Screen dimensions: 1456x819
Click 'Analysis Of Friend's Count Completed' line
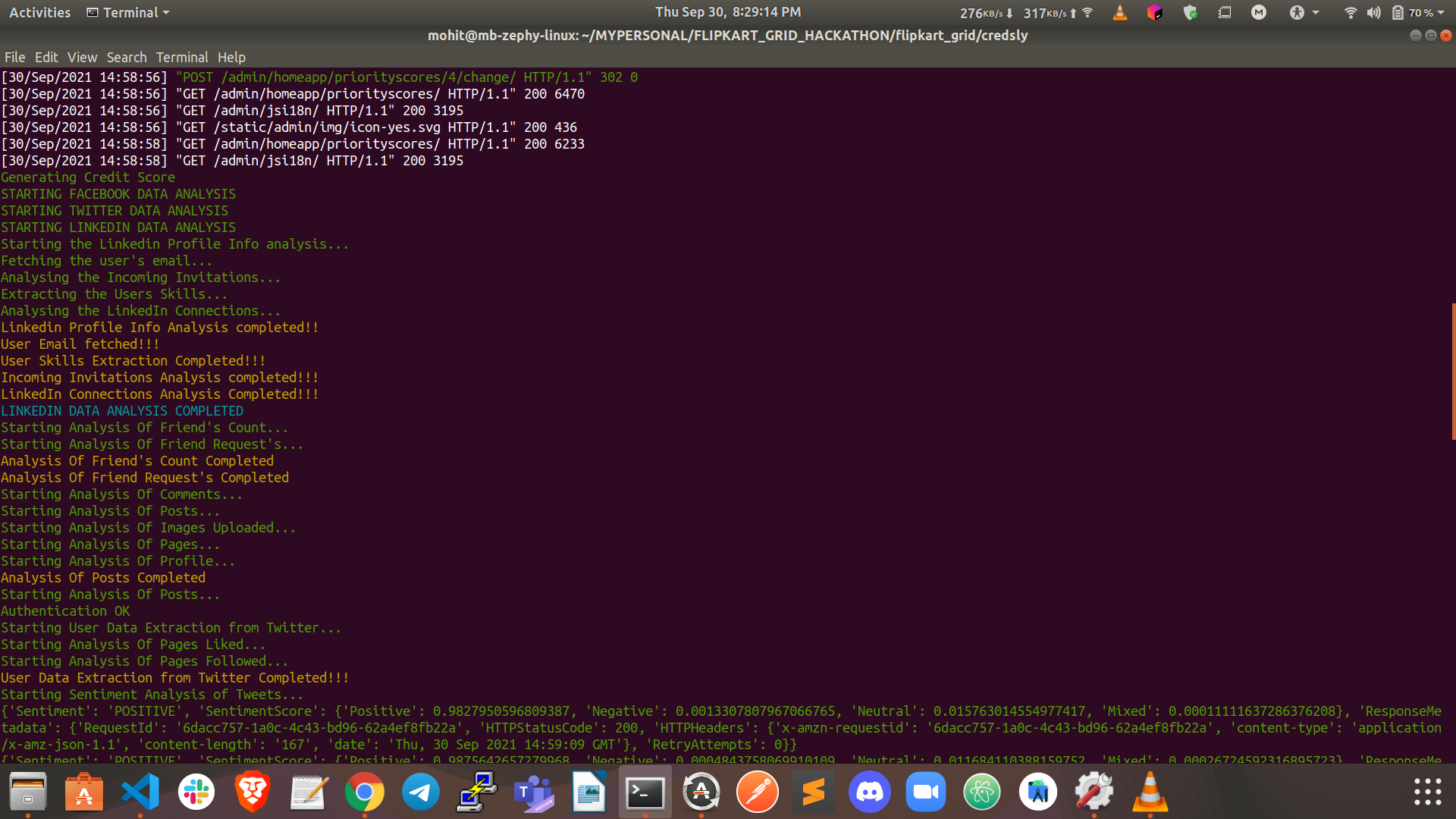tap(137, 461)
